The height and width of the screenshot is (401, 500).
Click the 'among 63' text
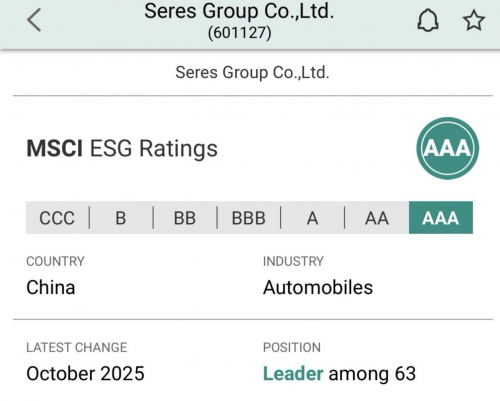[x=372, y=374]
